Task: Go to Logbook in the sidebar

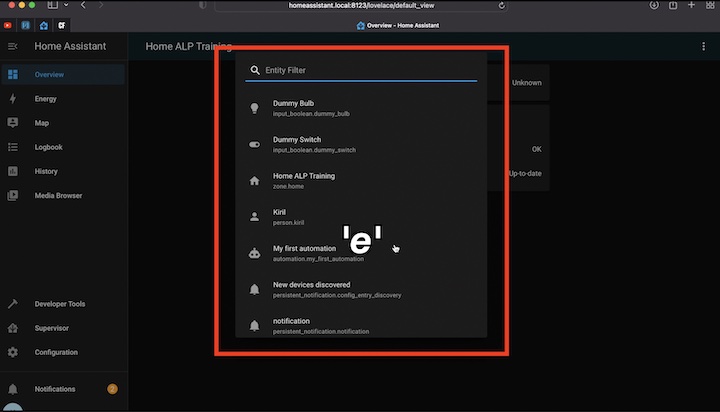Action: (63, 147)
